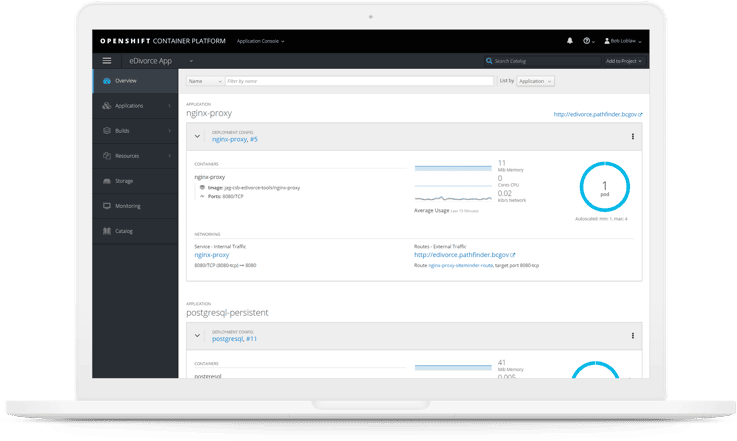Image resolution: width=737 pixels, height=441 pixels.
Task: Select Overview in the sidebar
Action: (x=135, y=81)
